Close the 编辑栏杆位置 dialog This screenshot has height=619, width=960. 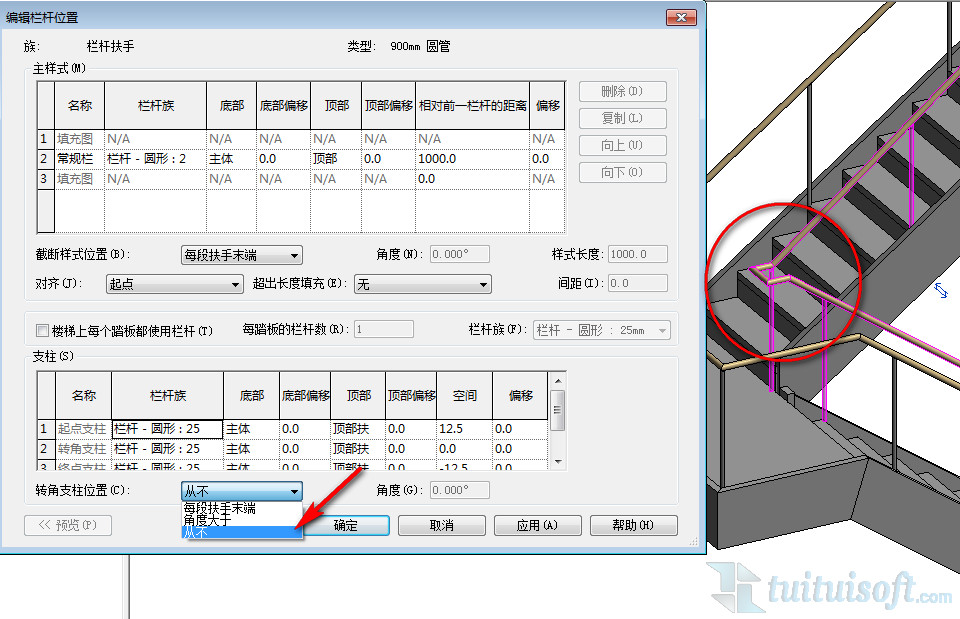[681, 17]
